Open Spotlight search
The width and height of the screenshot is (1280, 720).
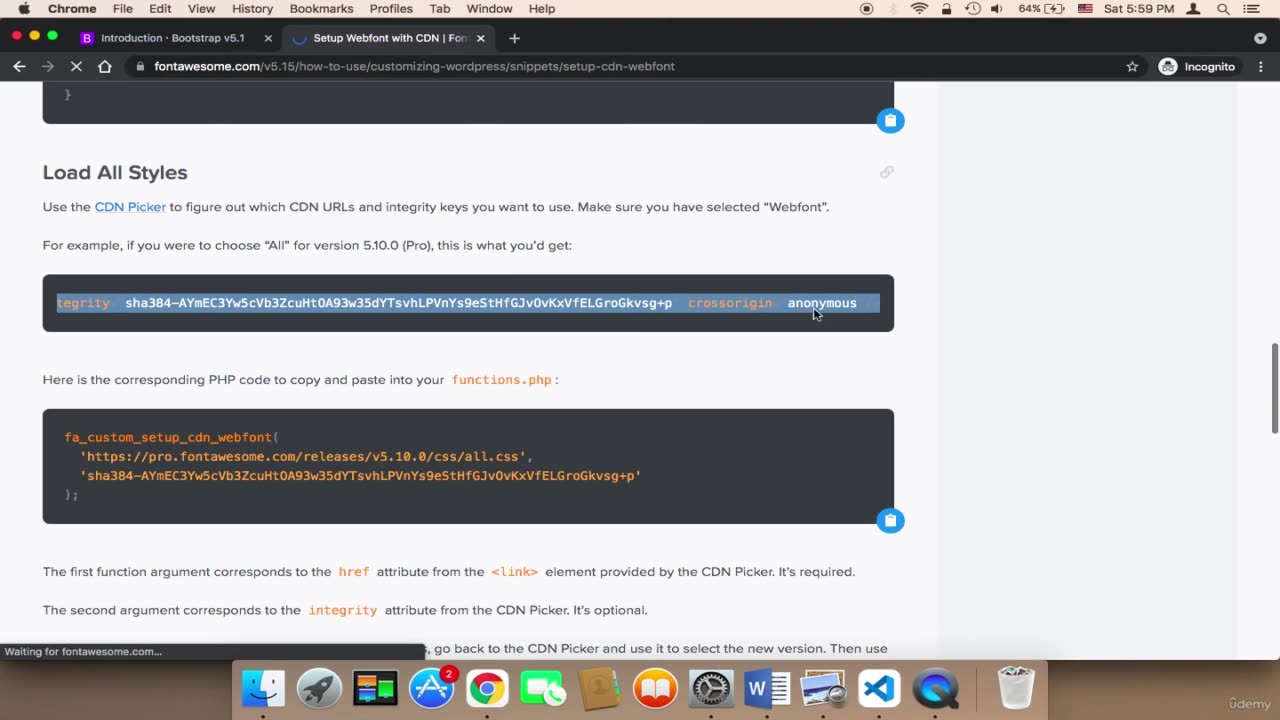1223,9
